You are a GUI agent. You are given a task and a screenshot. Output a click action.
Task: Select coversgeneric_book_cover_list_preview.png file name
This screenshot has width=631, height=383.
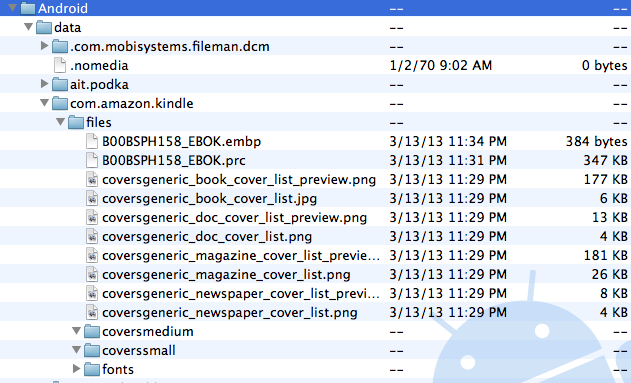[x=239, y=180]
